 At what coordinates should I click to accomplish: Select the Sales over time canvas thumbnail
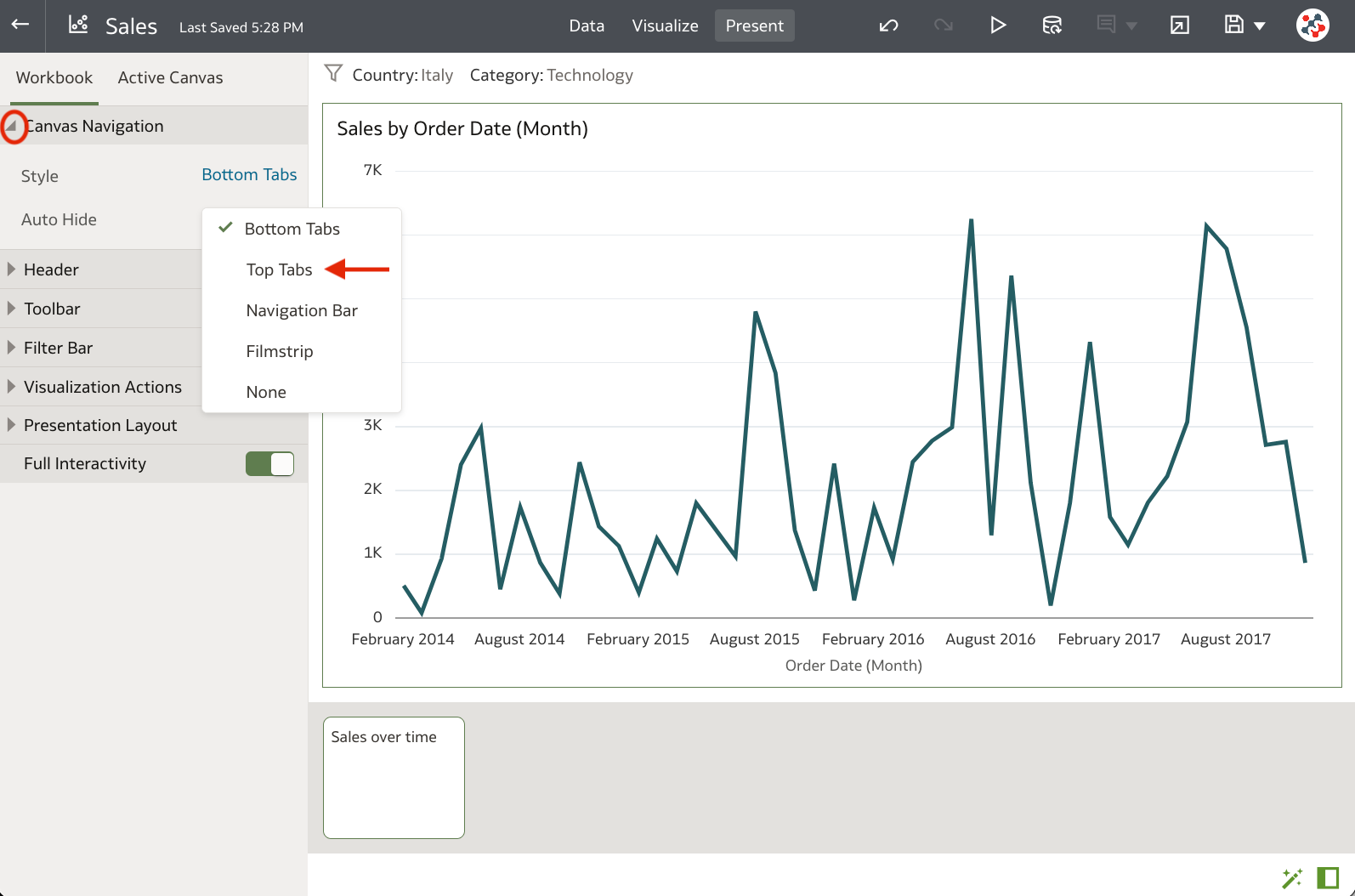click(x=394, y=777)
